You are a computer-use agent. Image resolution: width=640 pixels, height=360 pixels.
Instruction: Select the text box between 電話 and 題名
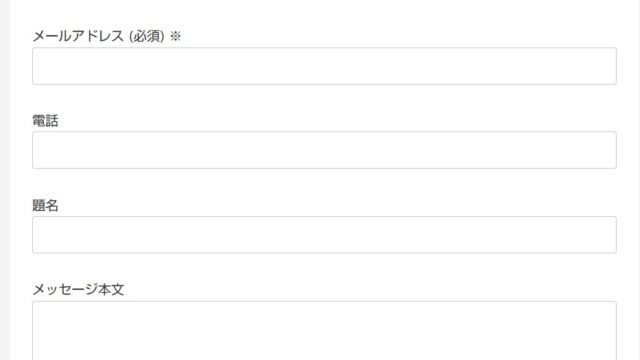(x=324, y=150)
